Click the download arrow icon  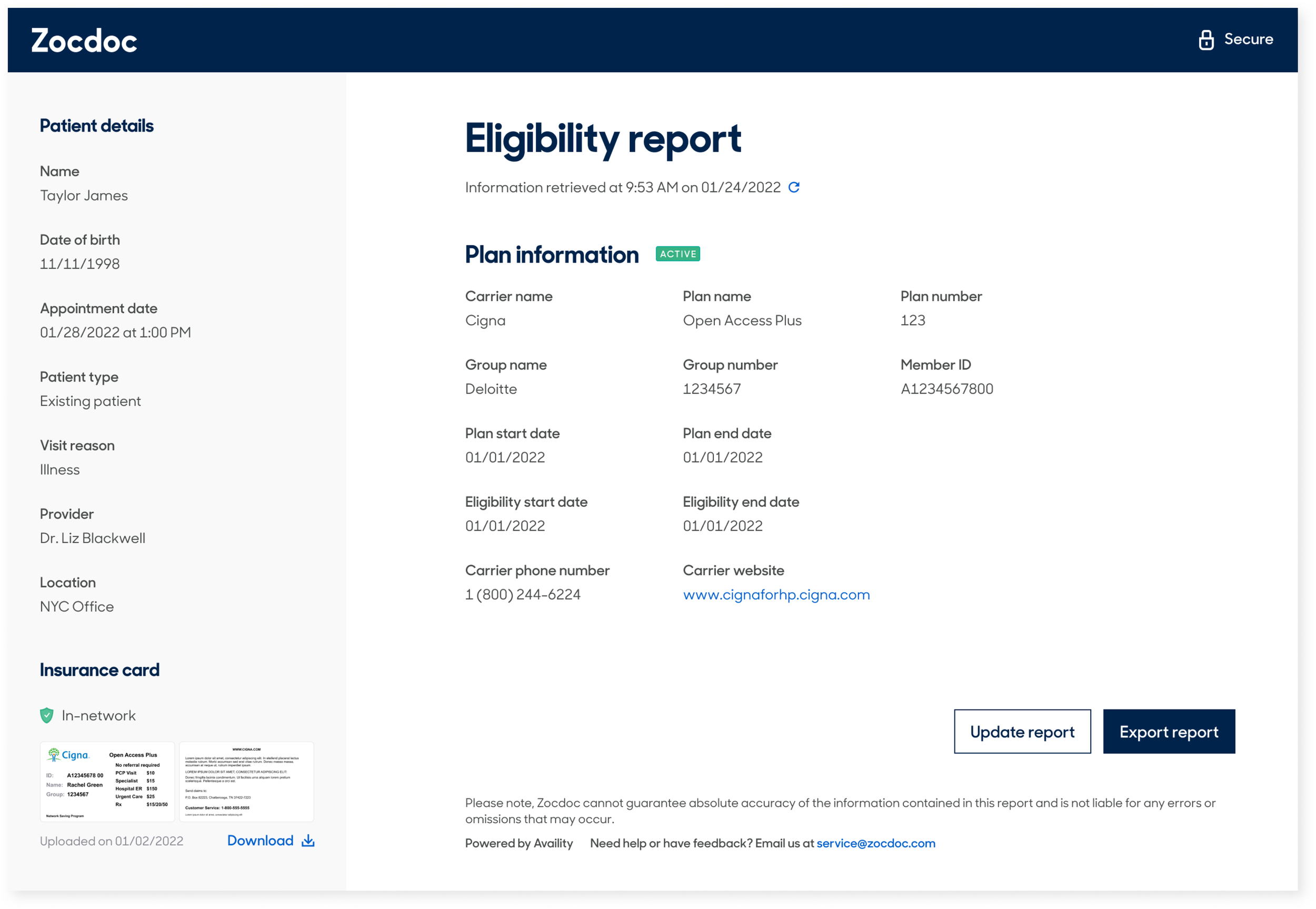click(x=308, y=841)
